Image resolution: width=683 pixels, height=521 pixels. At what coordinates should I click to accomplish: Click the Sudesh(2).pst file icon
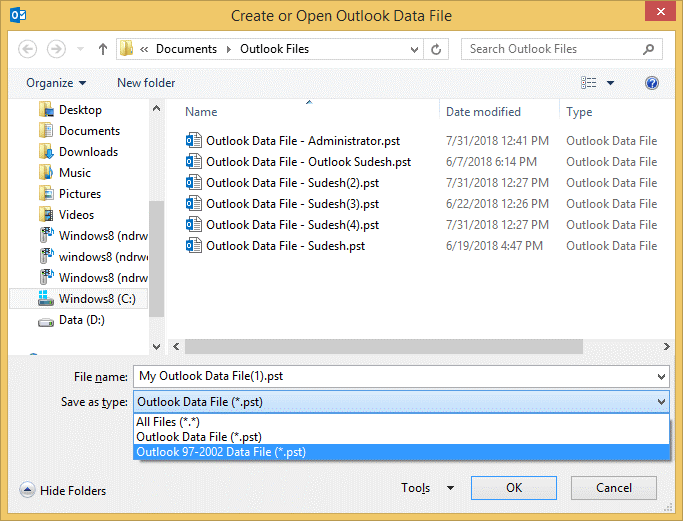194,182
